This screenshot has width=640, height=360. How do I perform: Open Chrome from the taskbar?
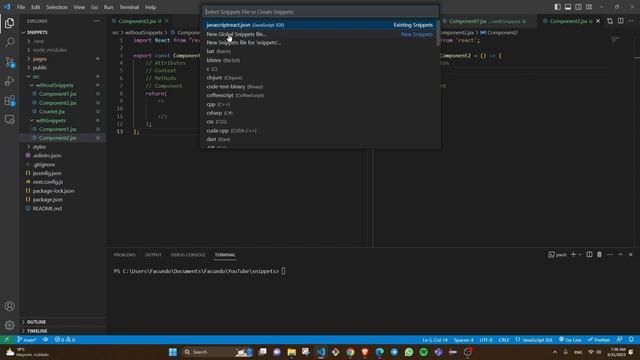350,352
